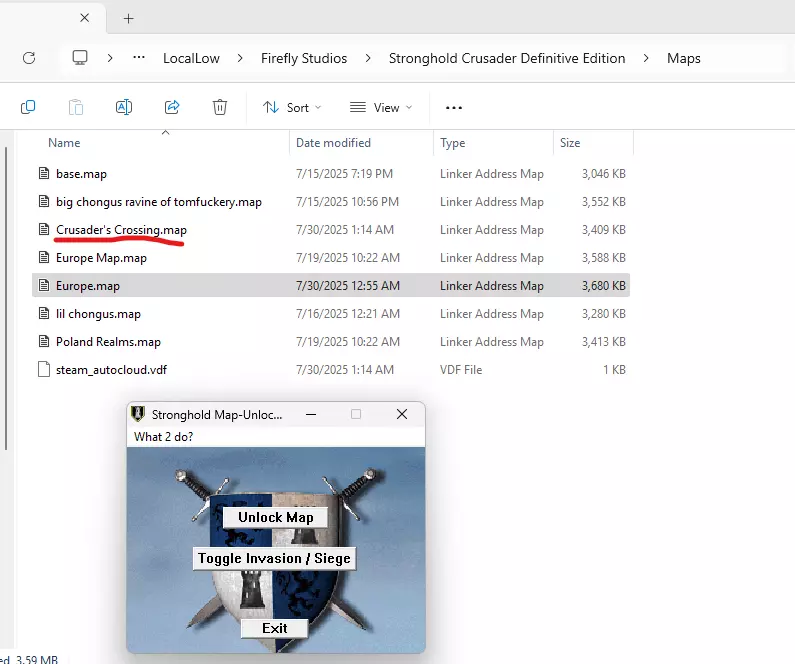
Task: Click the Exit button in Map-Unlocker
Action: pyautogui.click(x=274, y=628)
